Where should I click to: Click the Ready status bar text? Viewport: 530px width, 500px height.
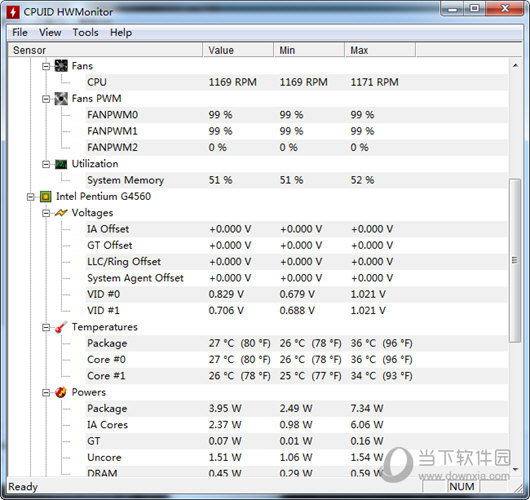(x=23, y=487)
